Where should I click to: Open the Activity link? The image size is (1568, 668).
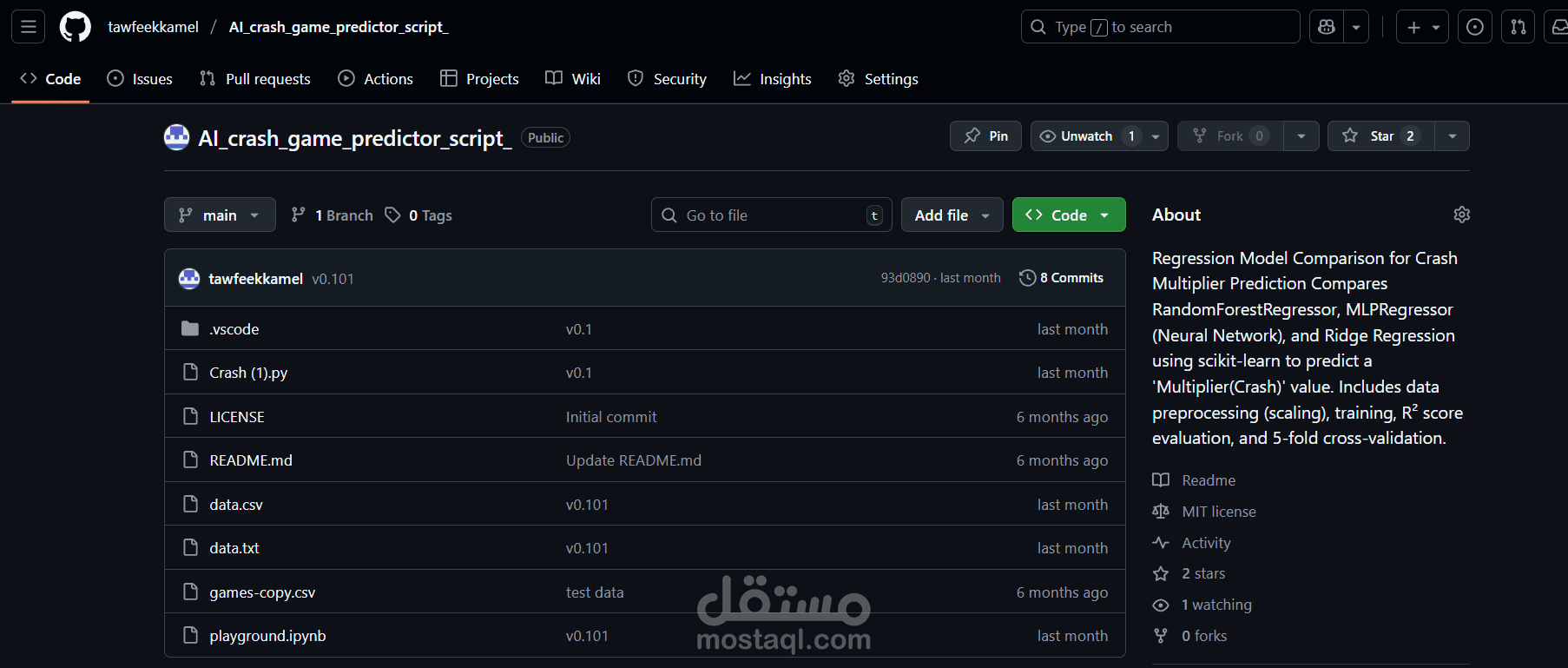point(1191,543)
